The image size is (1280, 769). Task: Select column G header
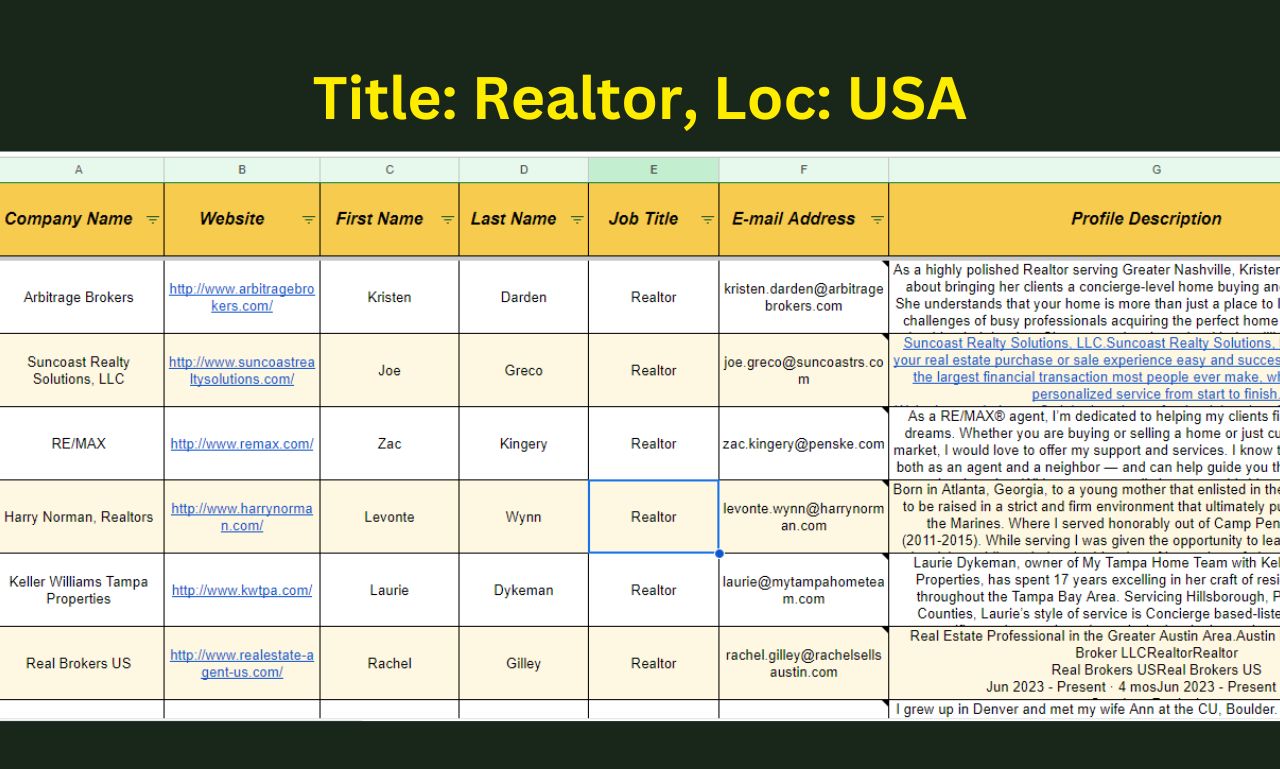(1156, 170)
